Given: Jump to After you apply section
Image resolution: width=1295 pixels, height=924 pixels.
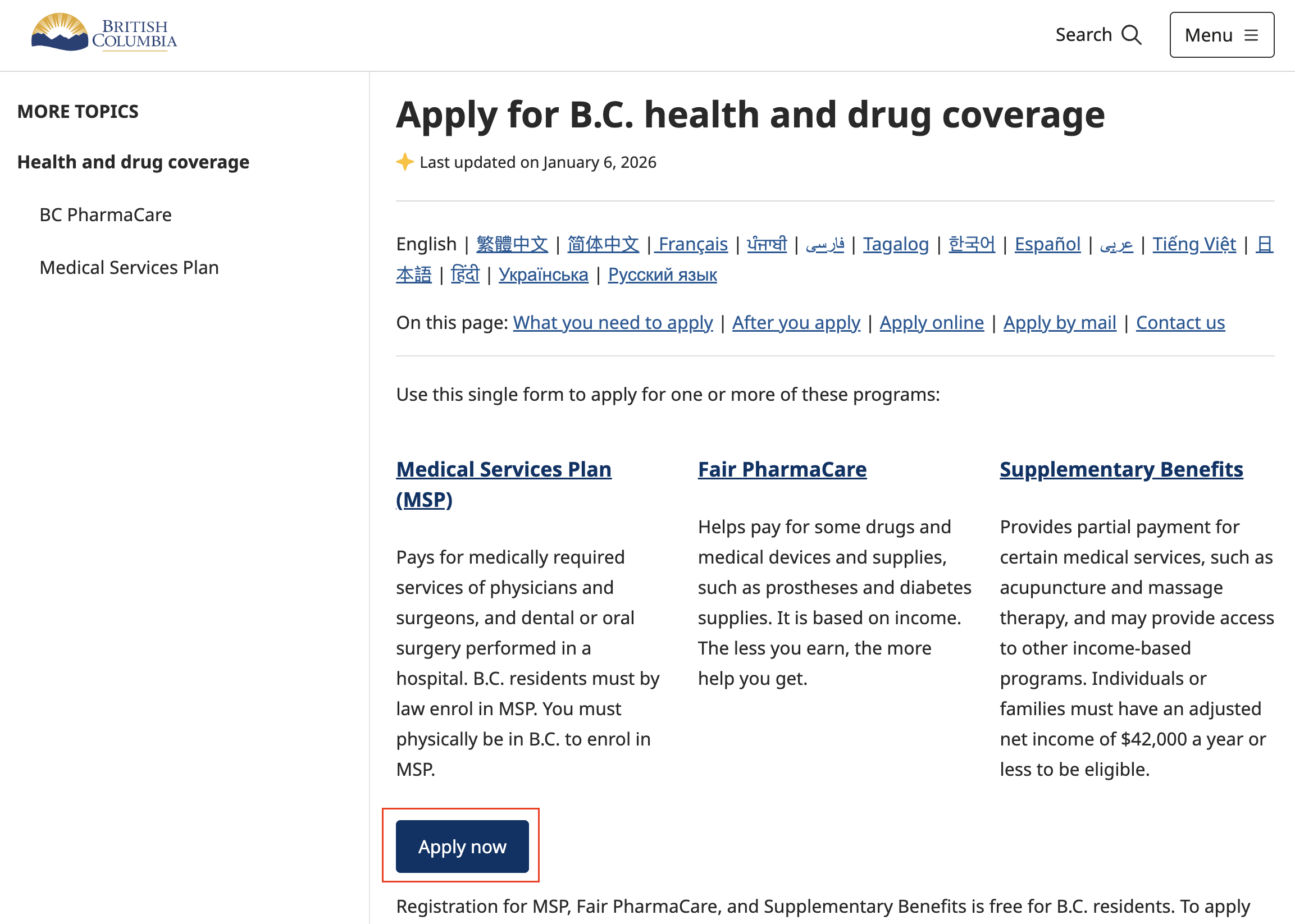Looking at the screenshot, I should (796, 323).
